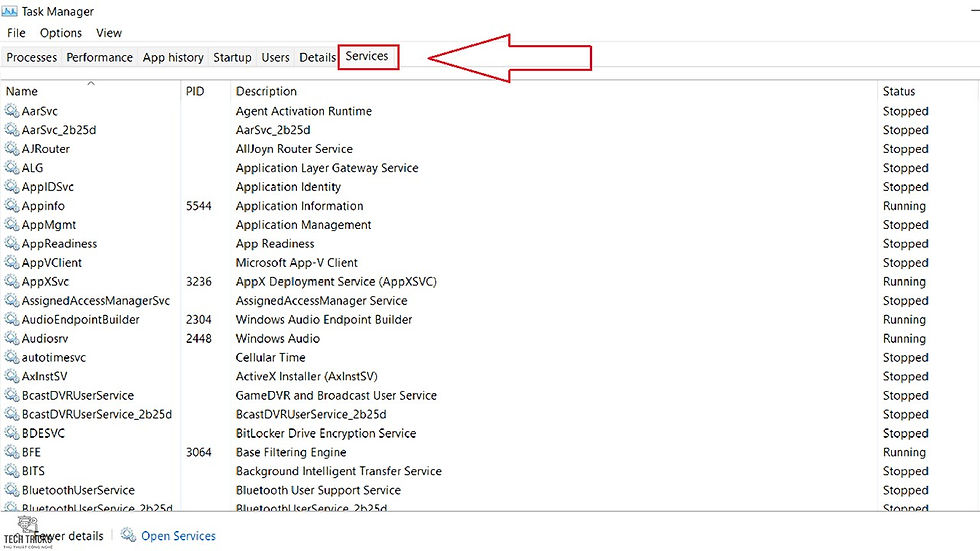Select the AarSvc service name
This screenshot has width=980, height=551.
click(39, 111)
